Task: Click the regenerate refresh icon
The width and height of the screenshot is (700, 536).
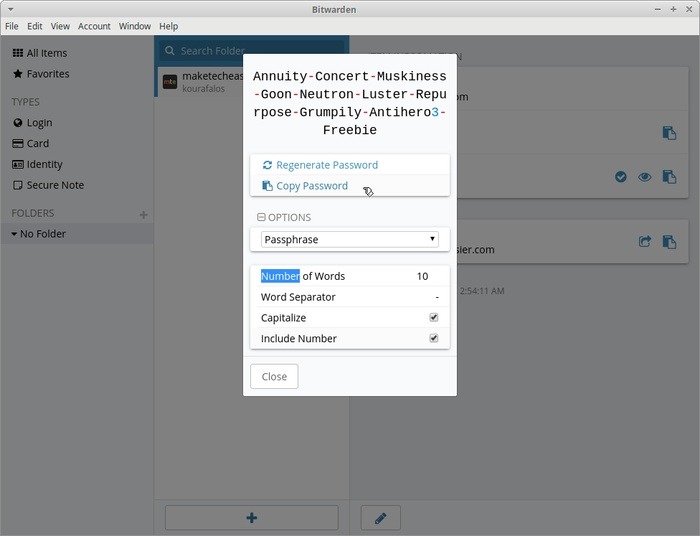Action: [x=267, y=165]
